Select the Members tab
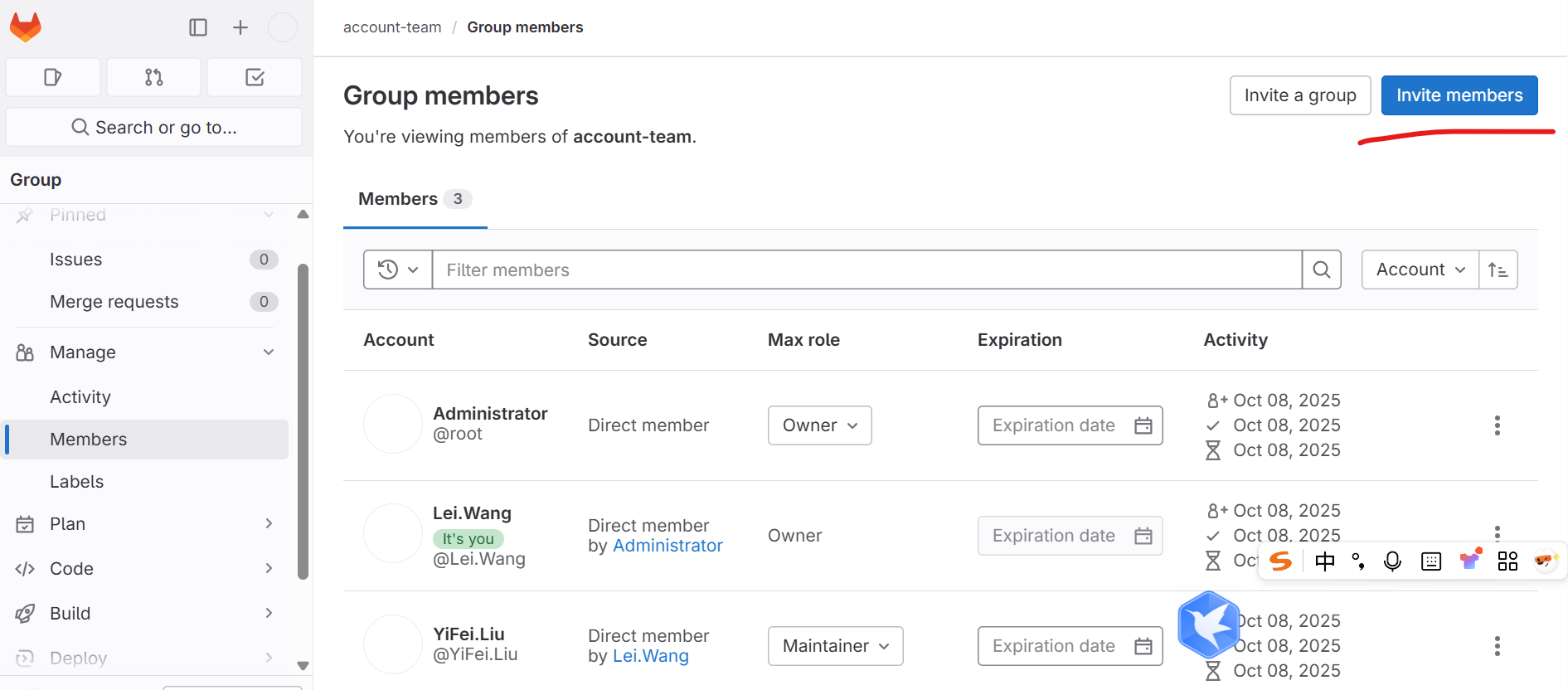Image resolution: width=1568 pixels, height=690 pixels. pyautogui.click(x=415, y=199)
